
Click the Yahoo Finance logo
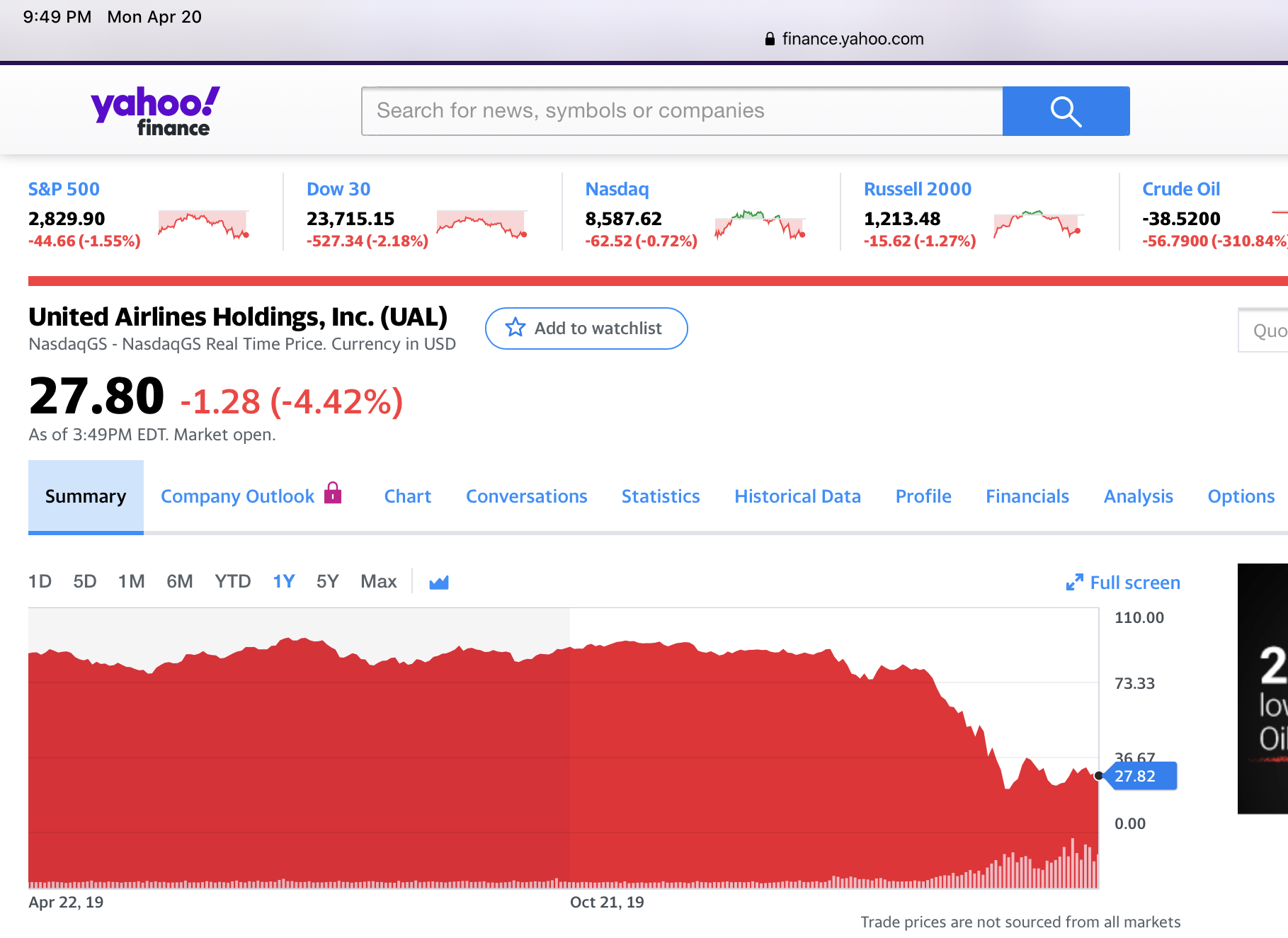click(x=155, y=111)
